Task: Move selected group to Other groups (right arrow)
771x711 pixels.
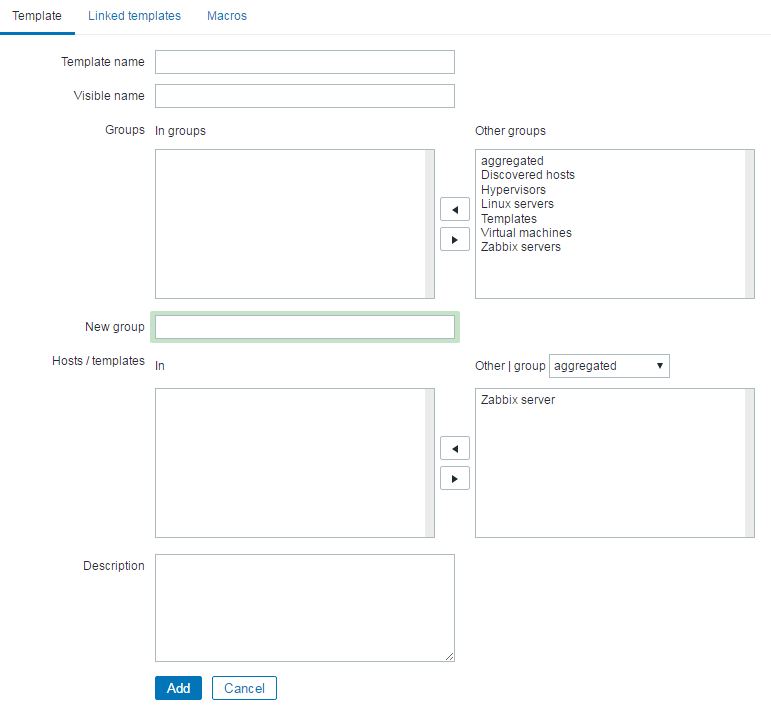Action: coord(455,240)
